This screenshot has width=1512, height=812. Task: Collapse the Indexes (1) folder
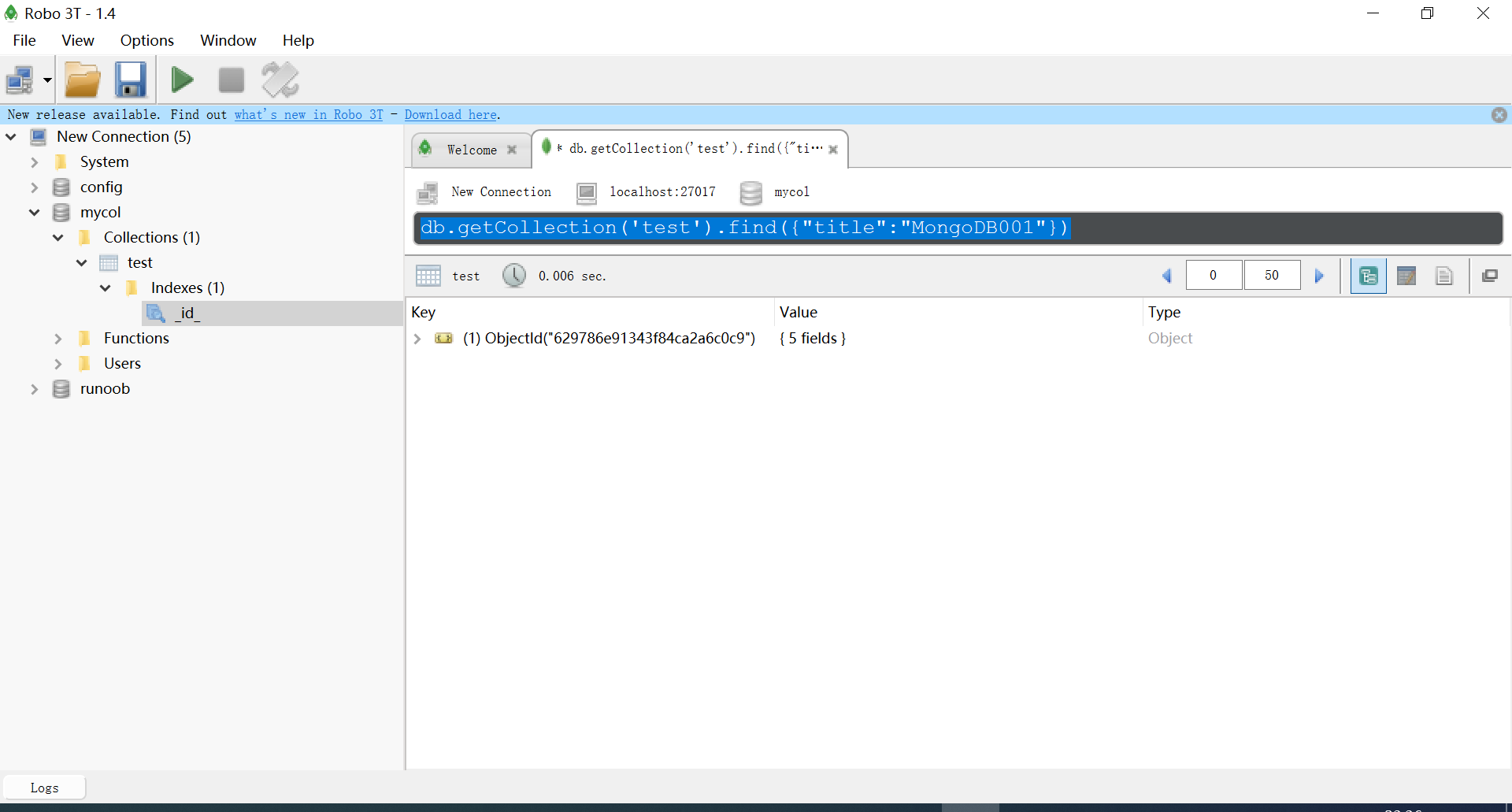click(x=106, y=288)
